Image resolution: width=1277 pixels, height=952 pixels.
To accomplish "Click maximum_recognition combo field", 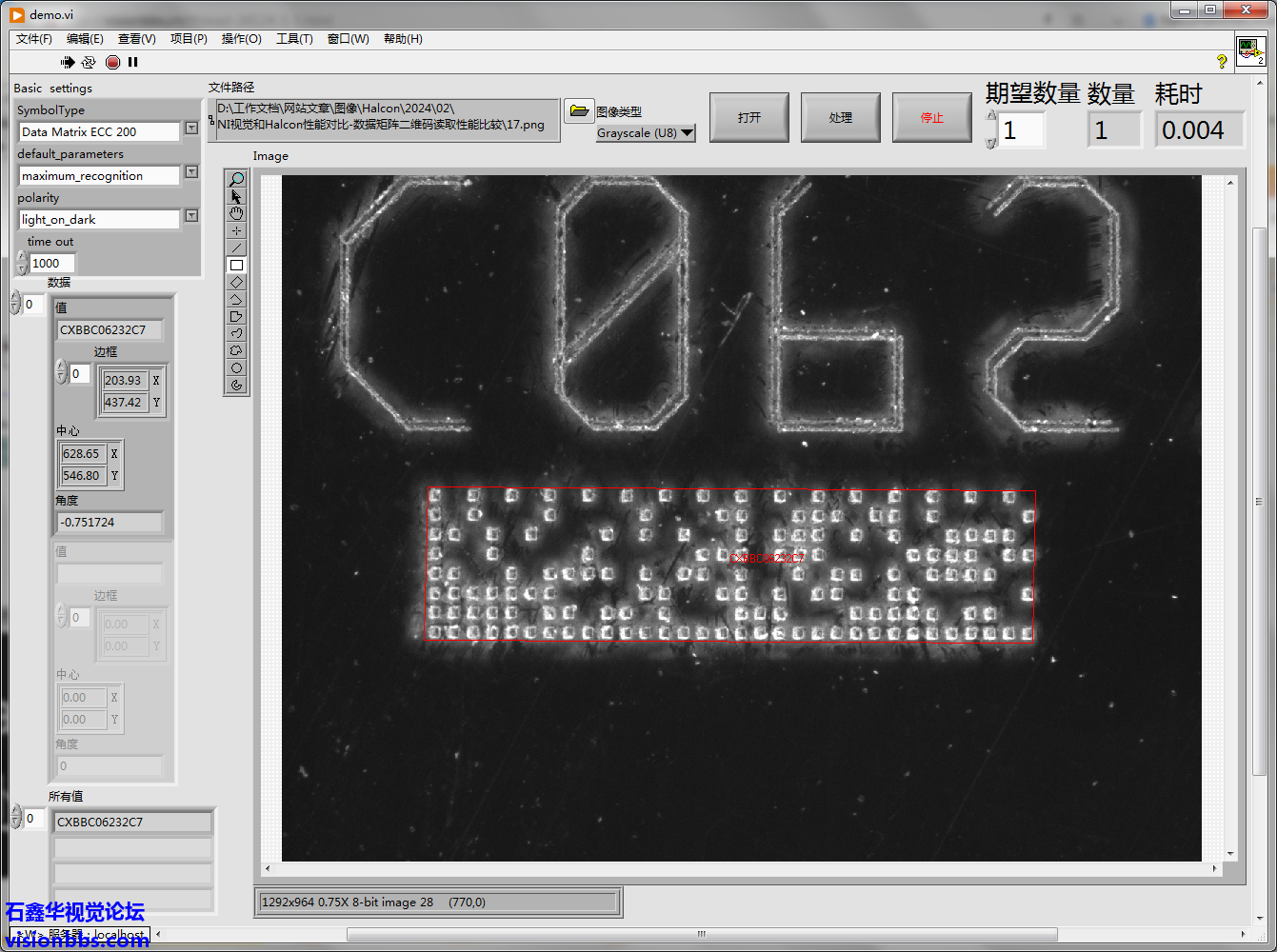I will (99, 175).
